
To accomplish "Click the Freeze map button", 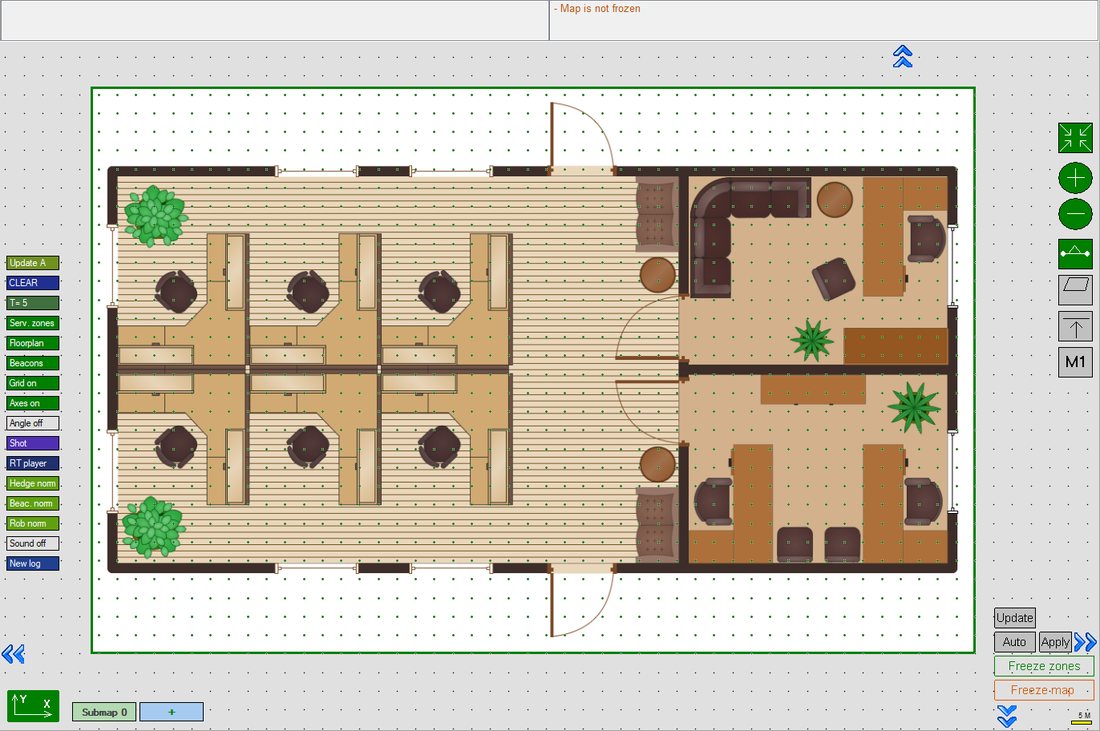I will coord(1043,690).
